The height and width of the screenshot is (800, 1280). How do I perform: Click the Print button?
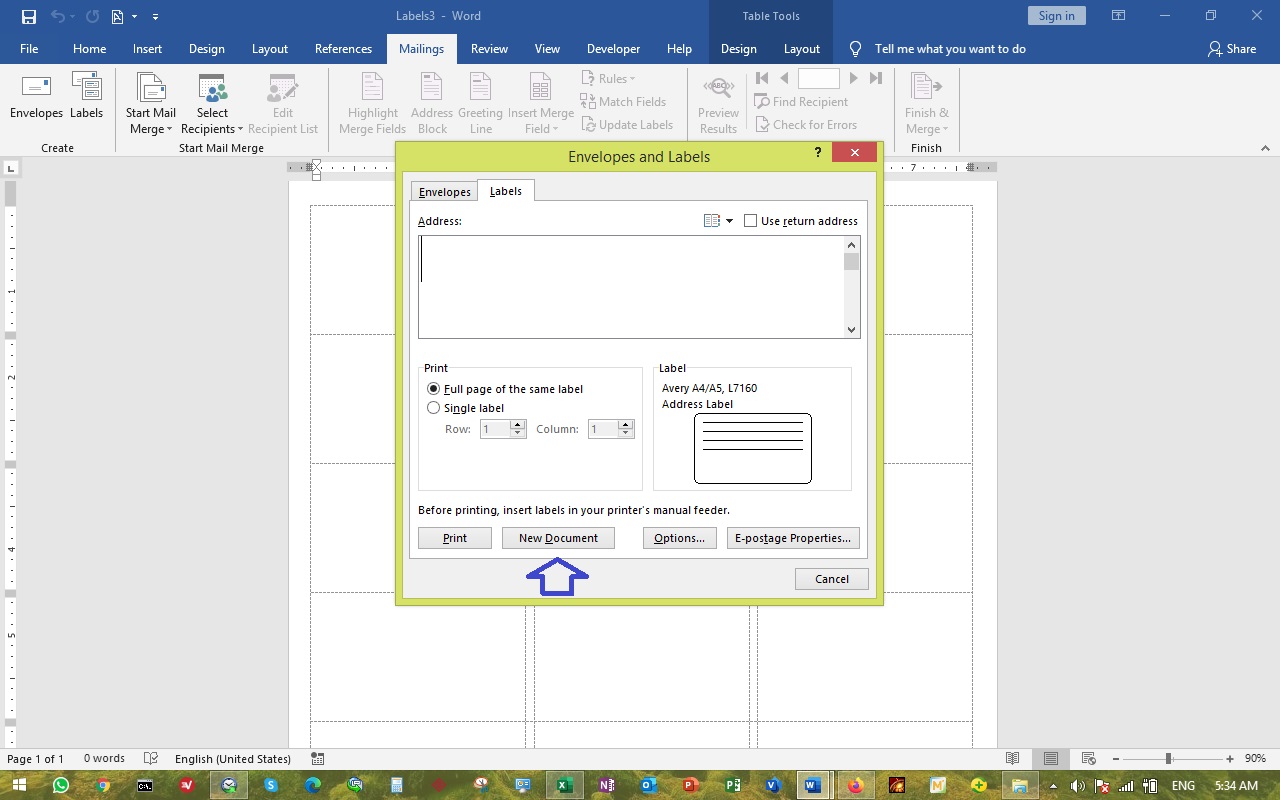pos(455,538)
